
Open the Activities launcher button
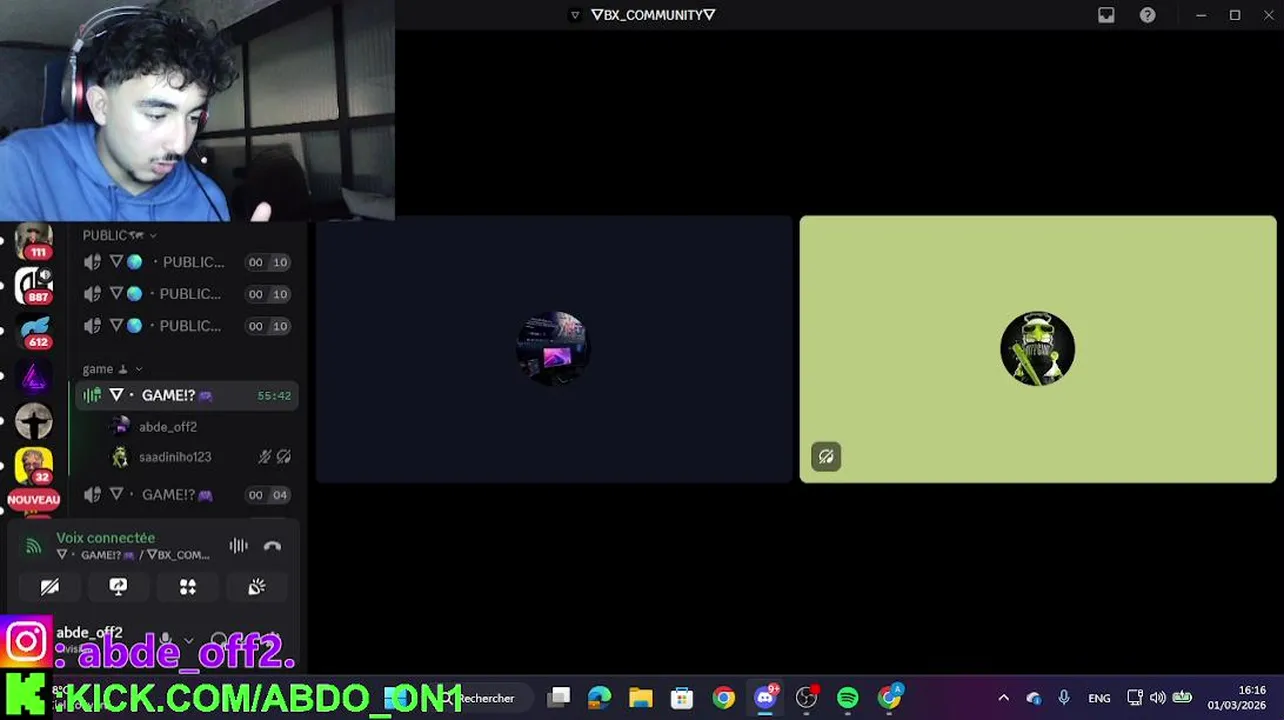click(x=187, y=587)
